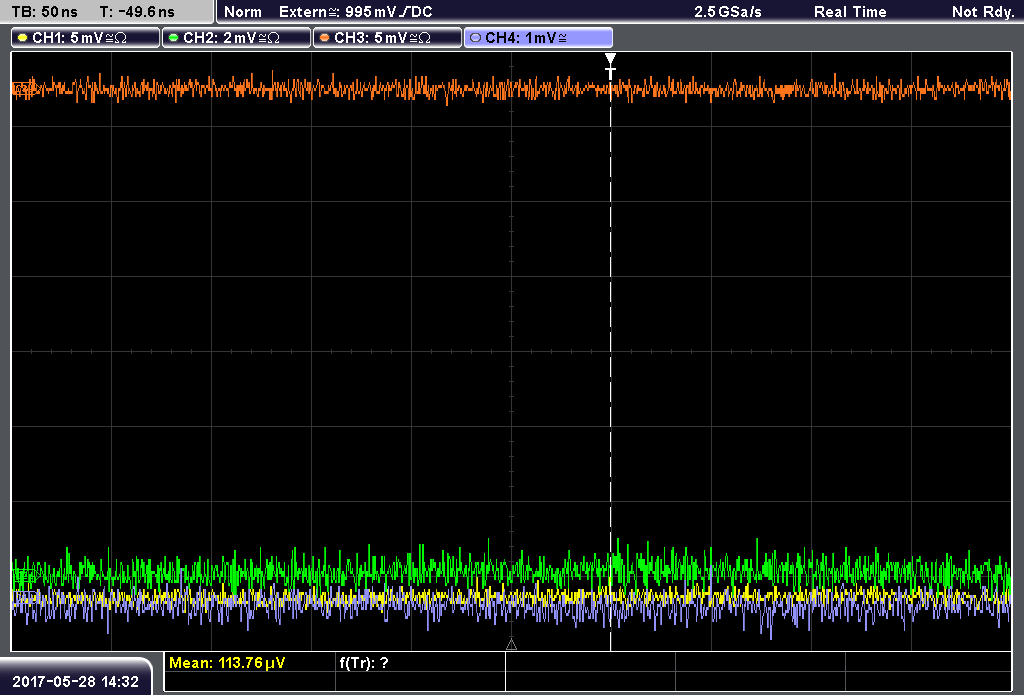Image resolution: width=1024 pixels, height=695 pixels.
Task: Click the green CH2 indicator dot
Action: (174, 38)
